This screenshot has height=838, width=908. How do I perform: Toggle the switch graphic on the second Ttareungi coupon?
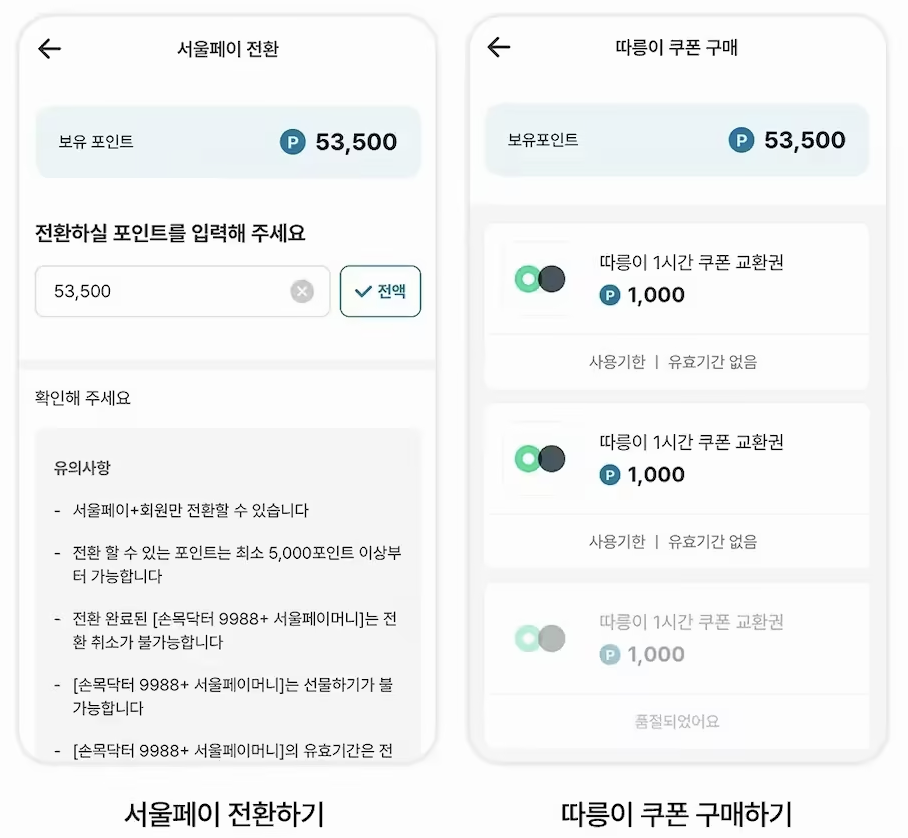pos(539,459)
